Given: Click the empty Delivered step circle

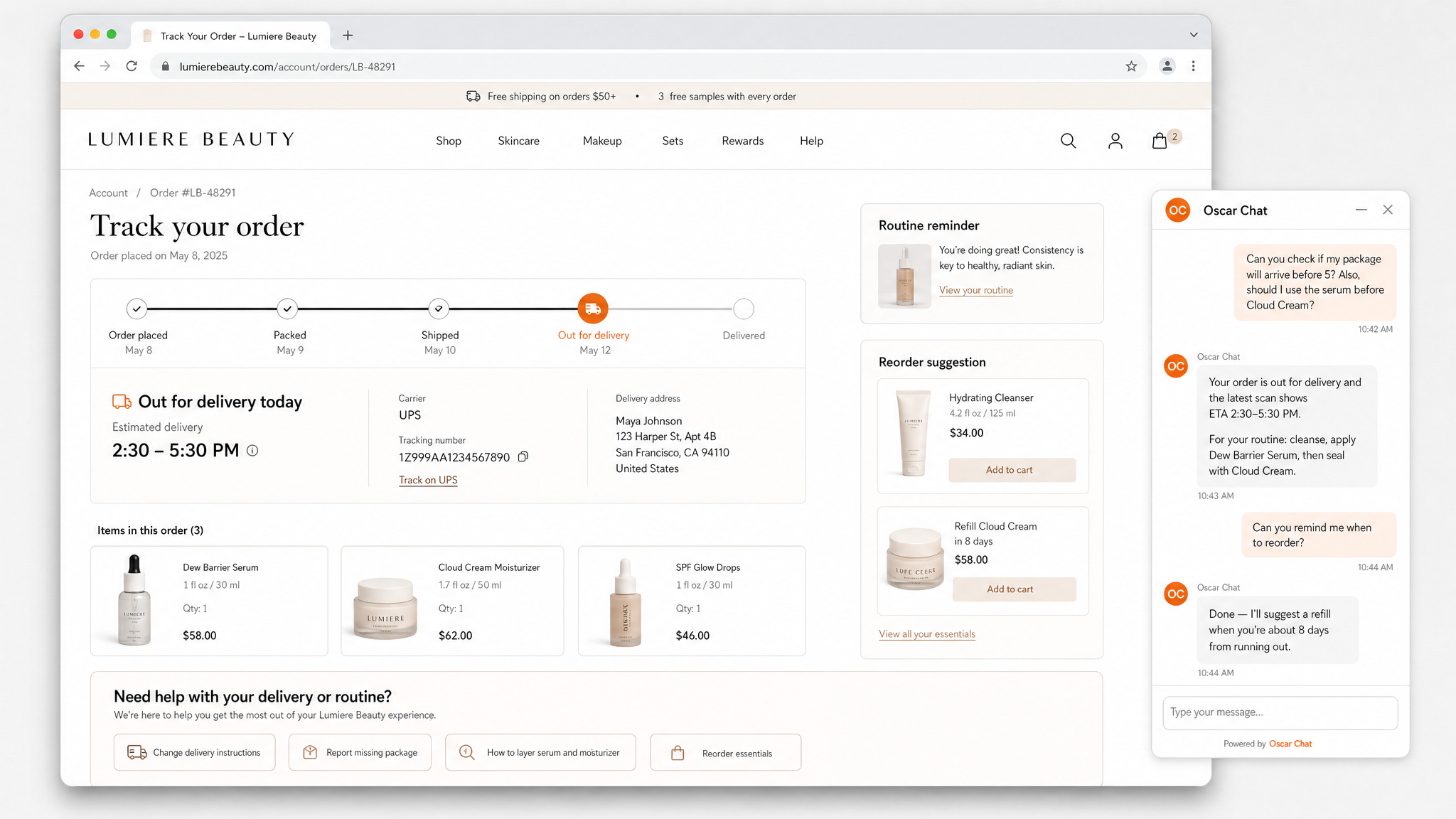Looking at the screenshot, I should click(744, 309).
